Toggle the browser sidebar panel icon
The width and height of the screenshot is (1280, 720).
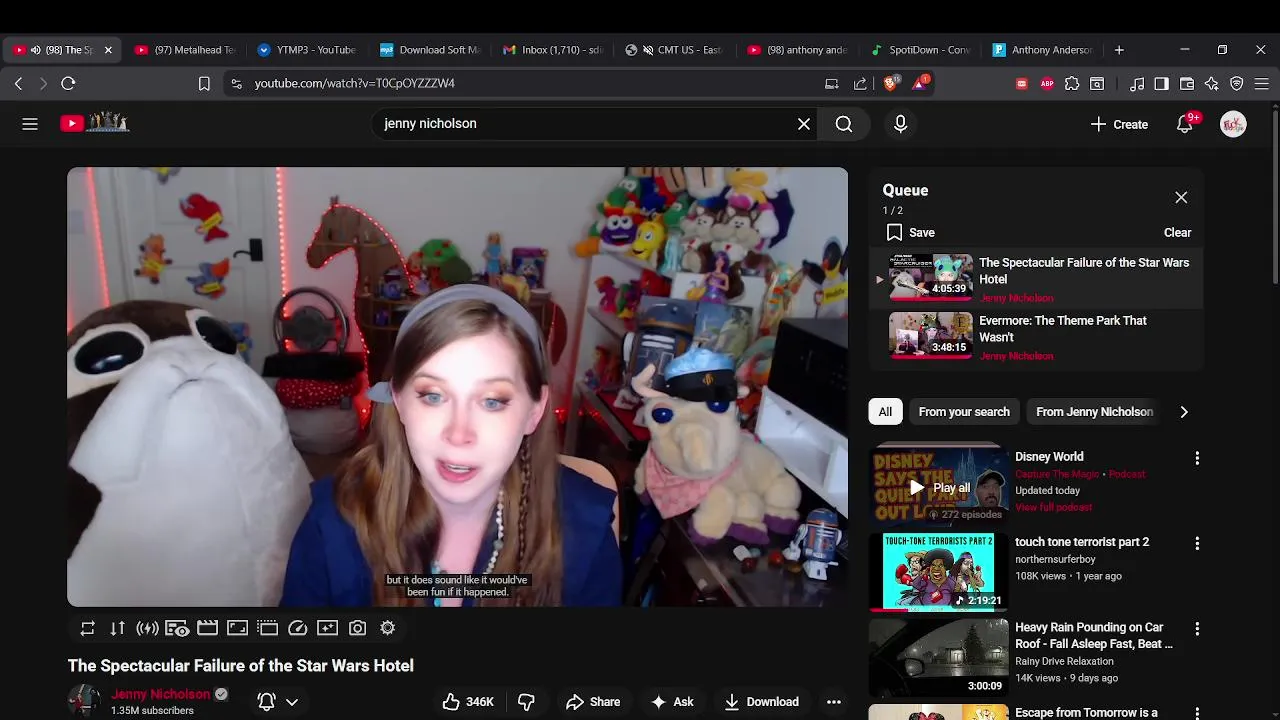[x=1161, y=84]
